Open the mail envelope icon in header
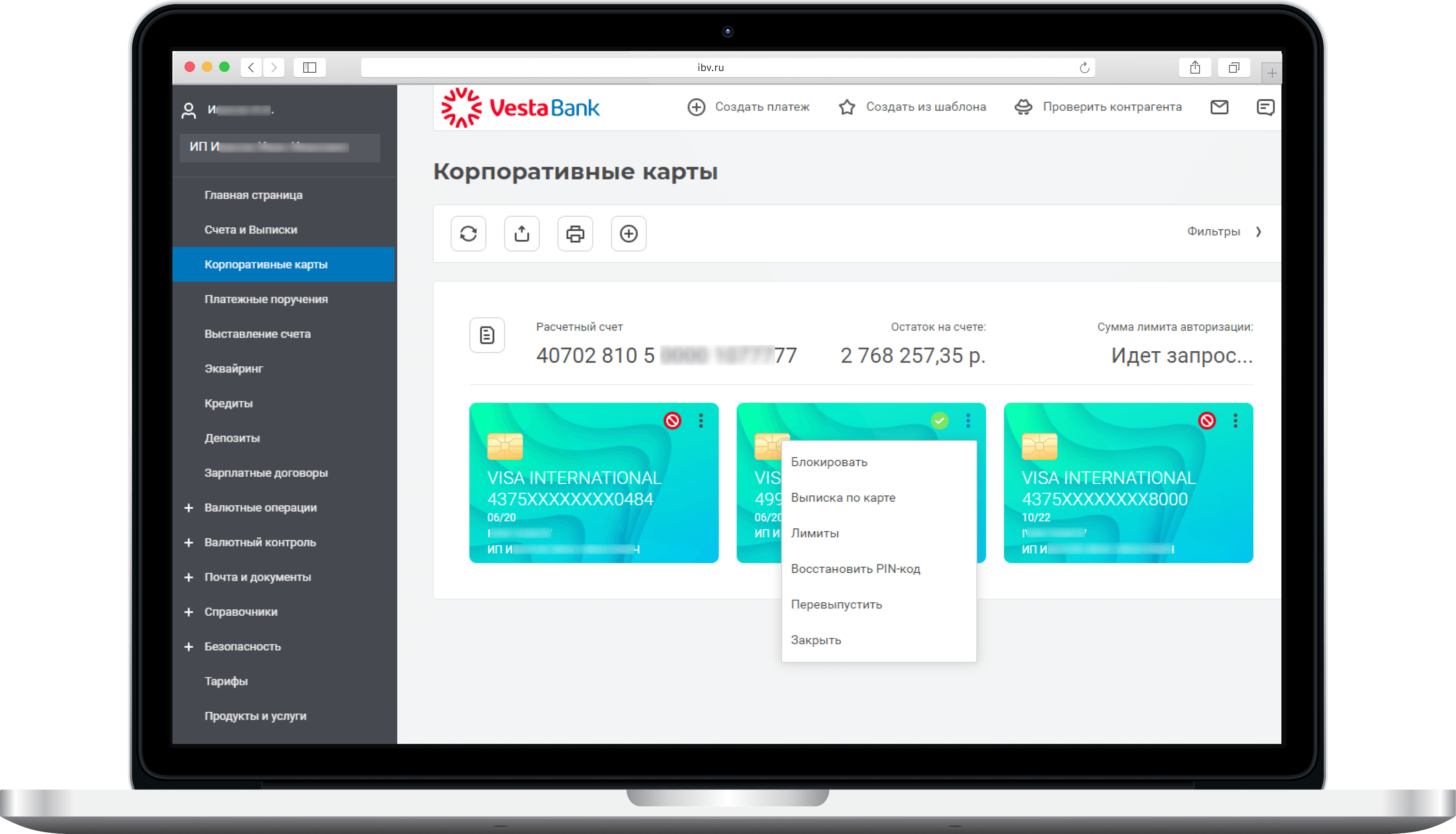 click(x=1219, y=107)
